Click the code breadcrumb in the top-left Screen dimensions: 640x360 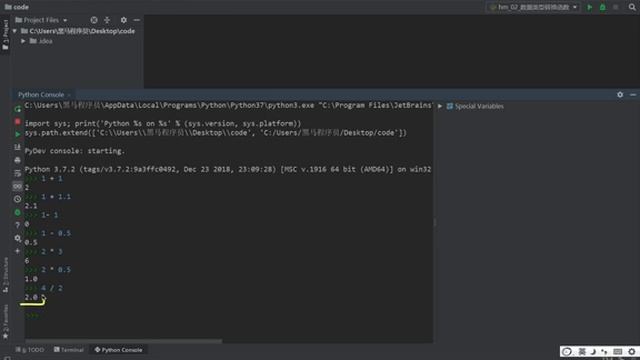16,7
